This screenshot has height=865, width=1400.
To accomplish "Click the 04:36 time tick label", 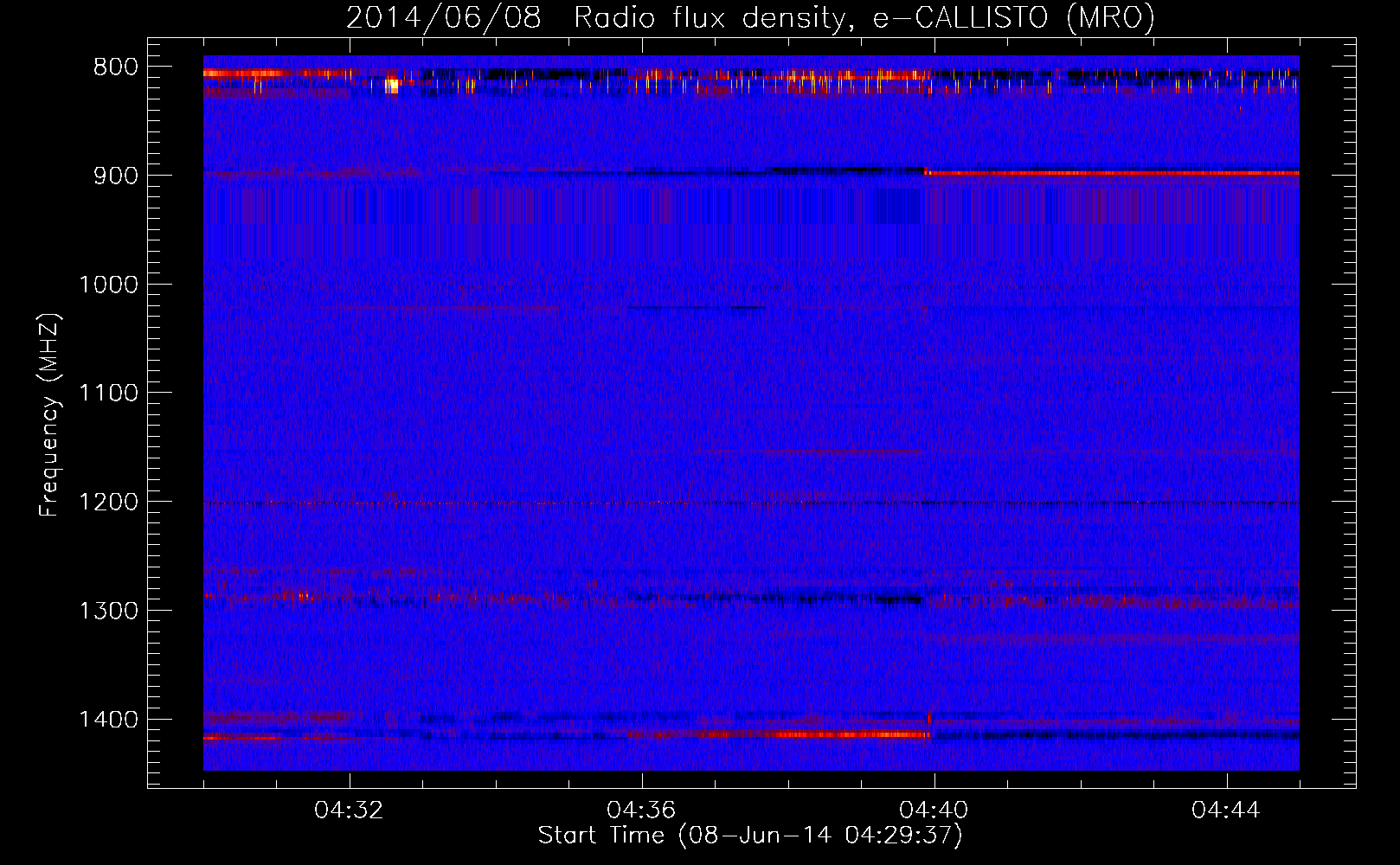I will [641, 811].
